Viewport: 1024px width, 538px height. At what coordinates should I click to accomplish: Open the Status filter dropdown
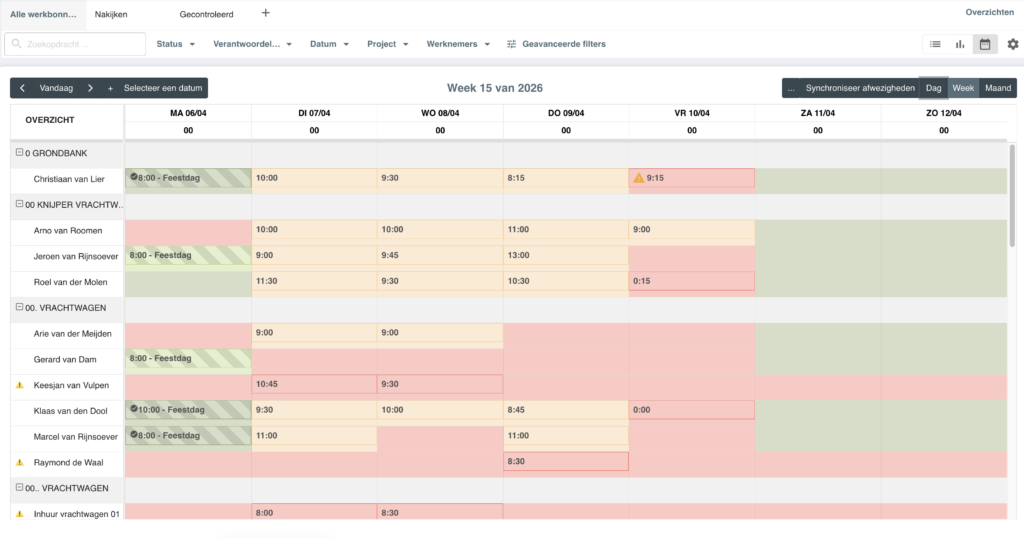point(176,44)
